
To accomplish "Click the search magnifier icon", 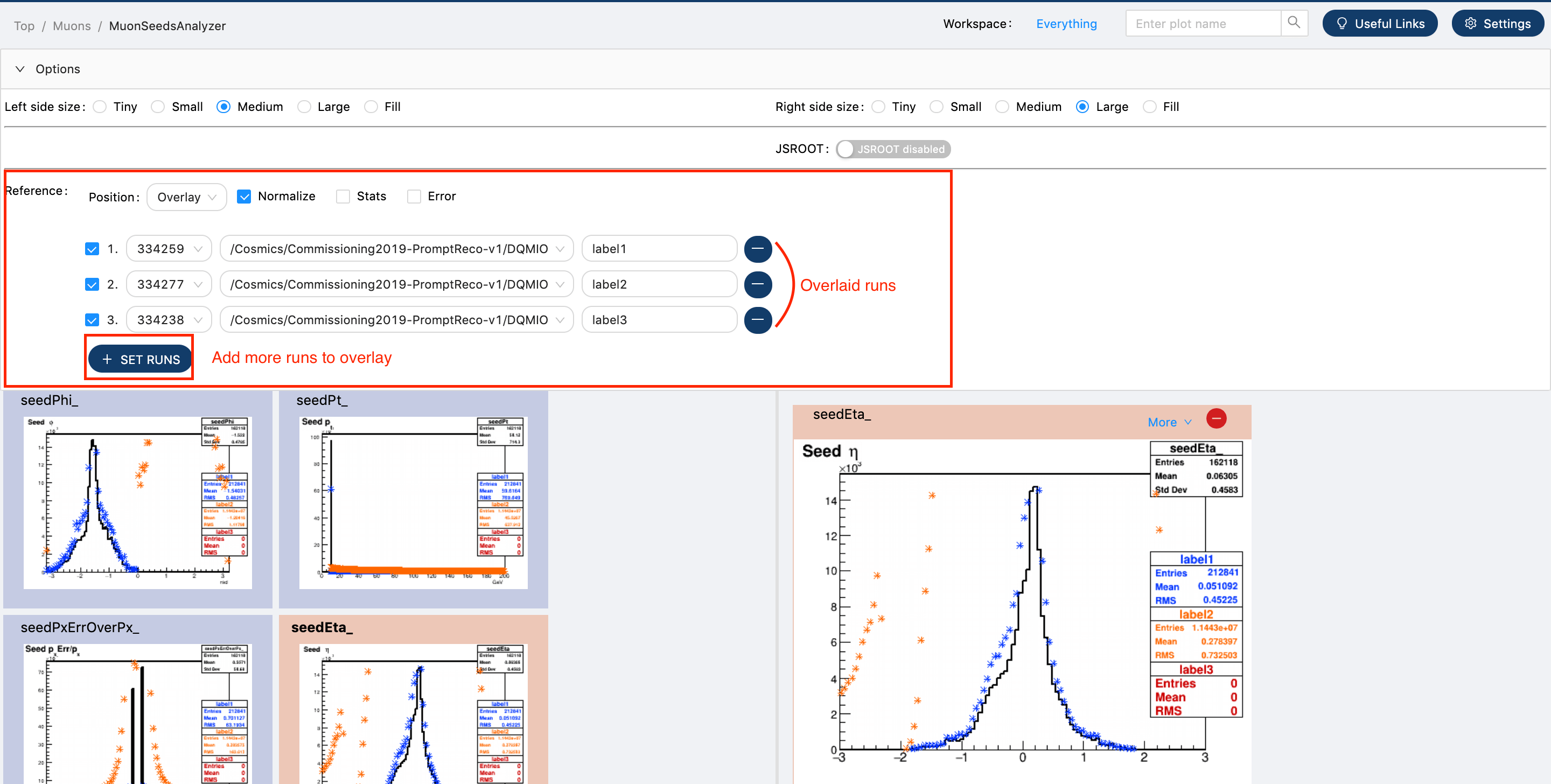I will pyautogui.click(x=1293, y=23).
